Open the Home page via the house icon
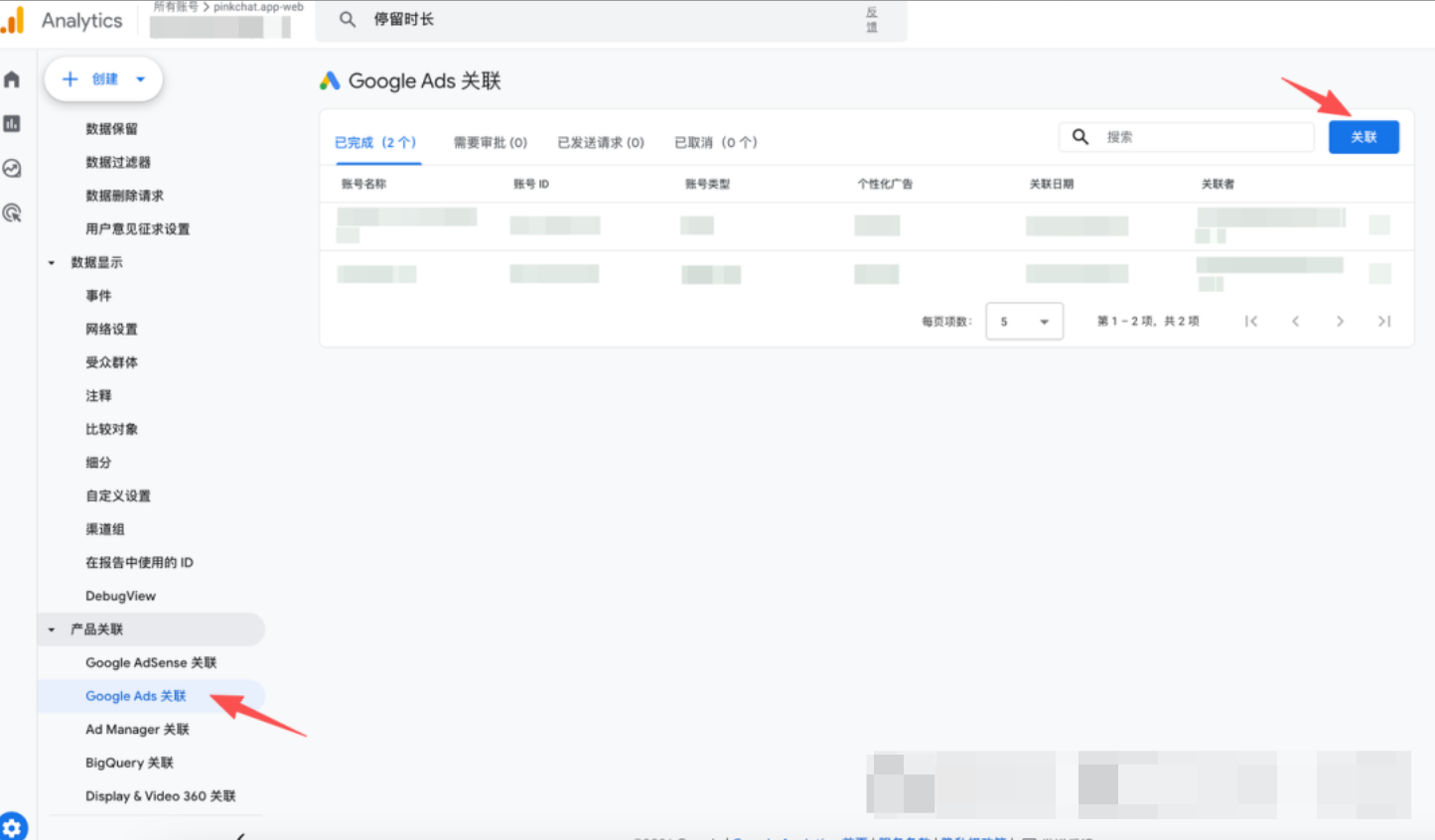1435x840 pixels. click(12, 78)
